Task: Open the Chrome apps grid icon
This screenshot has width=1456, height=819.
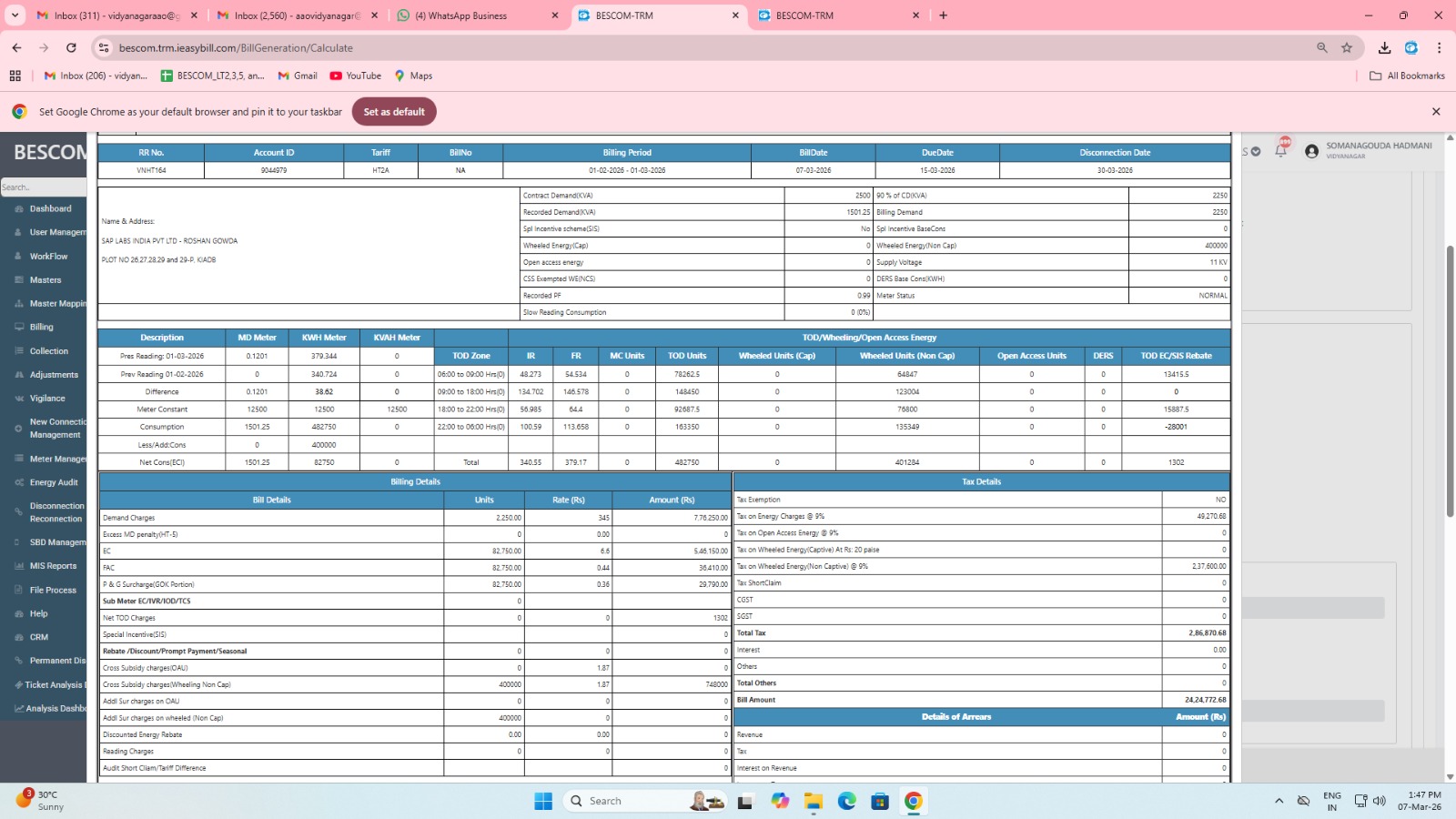Action: pos(15,76)
